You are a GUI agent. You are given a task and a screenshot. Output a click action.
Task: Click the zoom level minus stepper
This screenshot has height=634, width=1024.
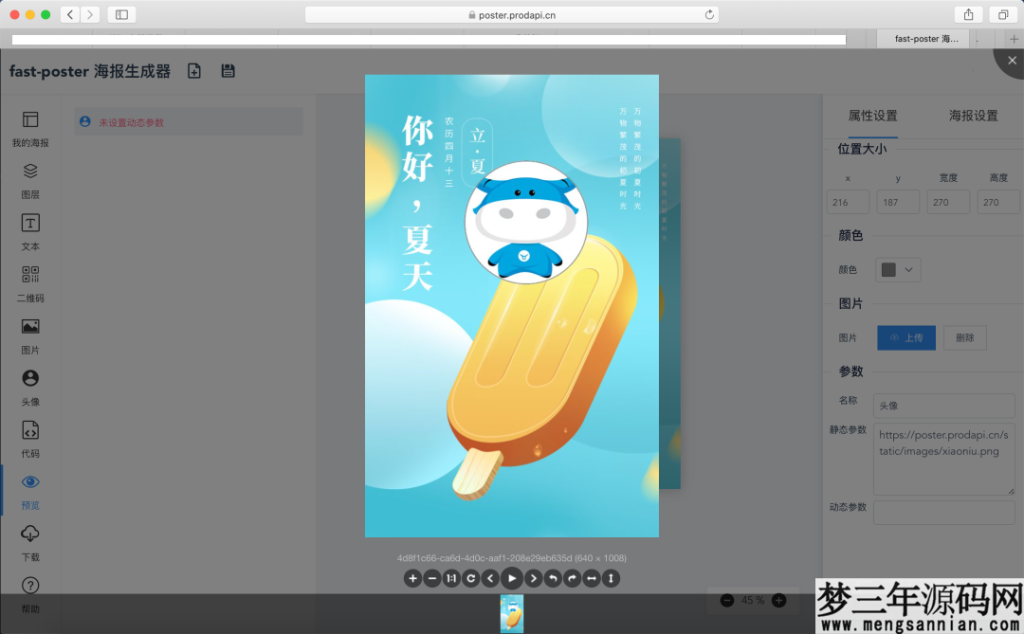tap(727, 600)
